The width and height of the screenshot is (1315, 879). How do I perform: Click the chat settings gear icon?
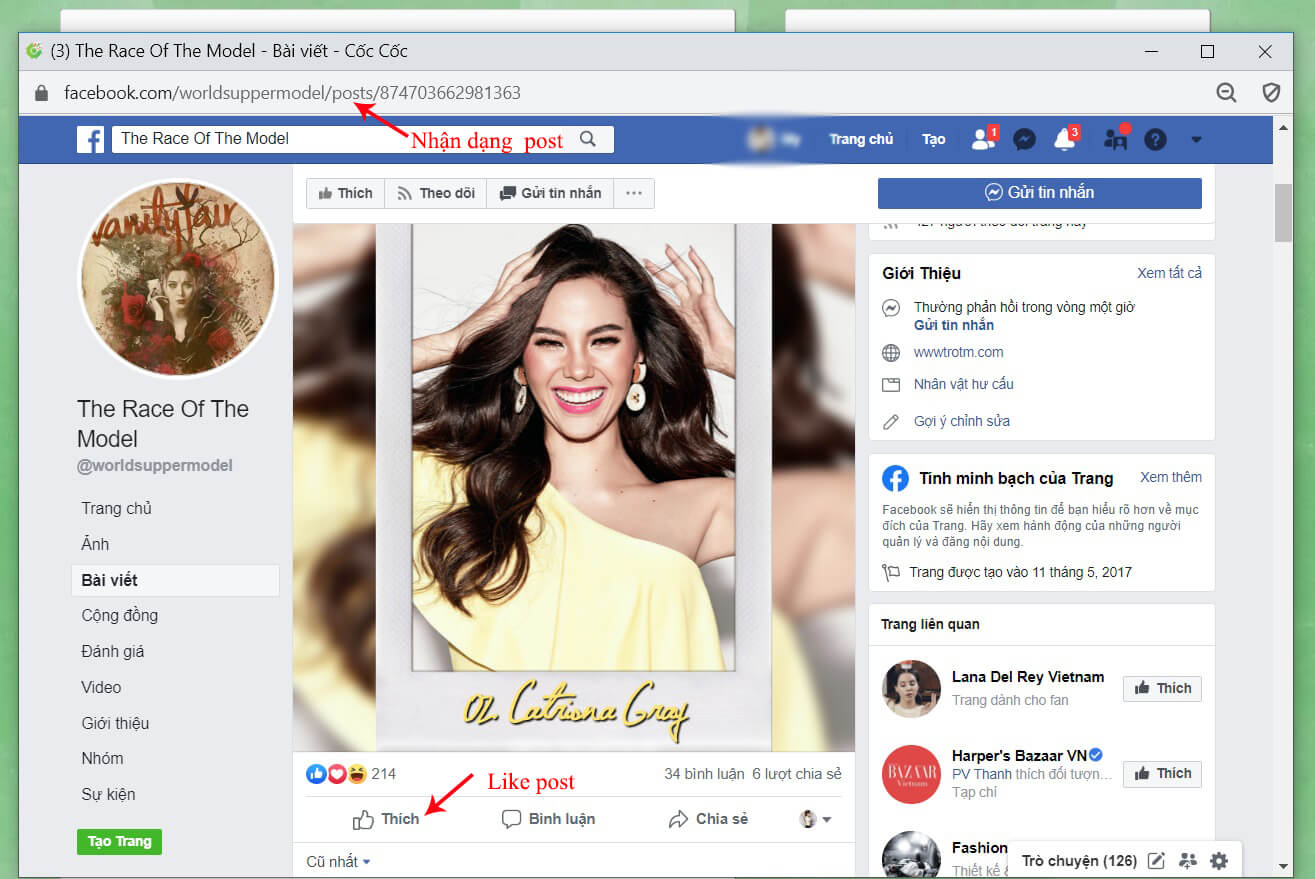point(1219,860)
